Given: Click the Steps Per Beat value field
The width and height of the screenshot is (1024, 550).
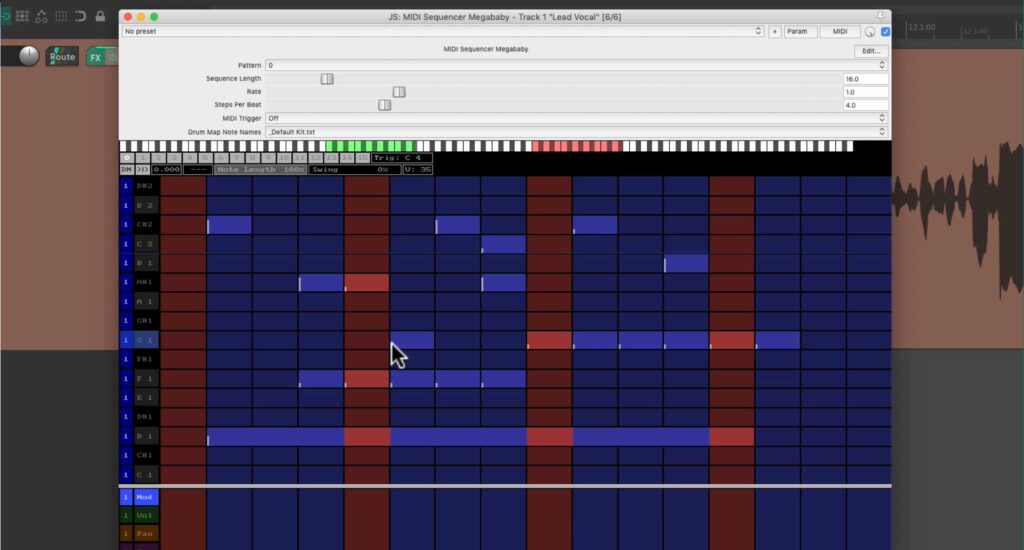Looking at the screenshot, I should coord(865,105).
